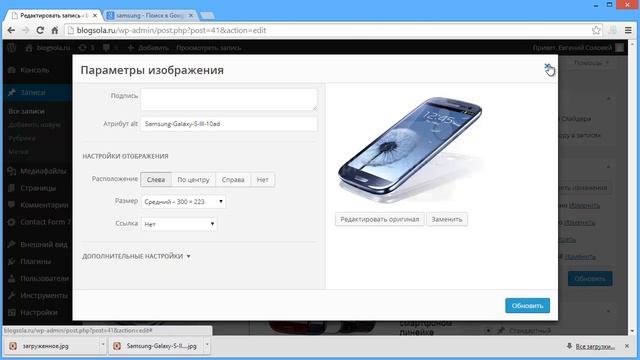
Task: Close the samsung Google search tab
Action: [191, 16]
